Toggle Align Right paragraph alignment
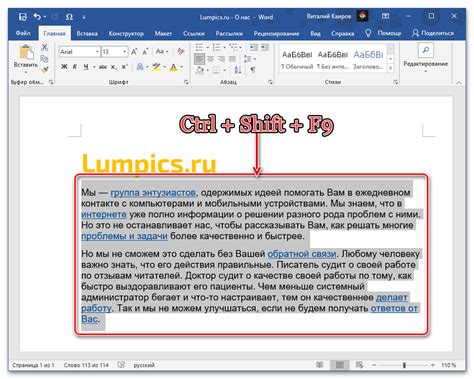This screenshot has width=474, height=379. [x=221, y=59]
